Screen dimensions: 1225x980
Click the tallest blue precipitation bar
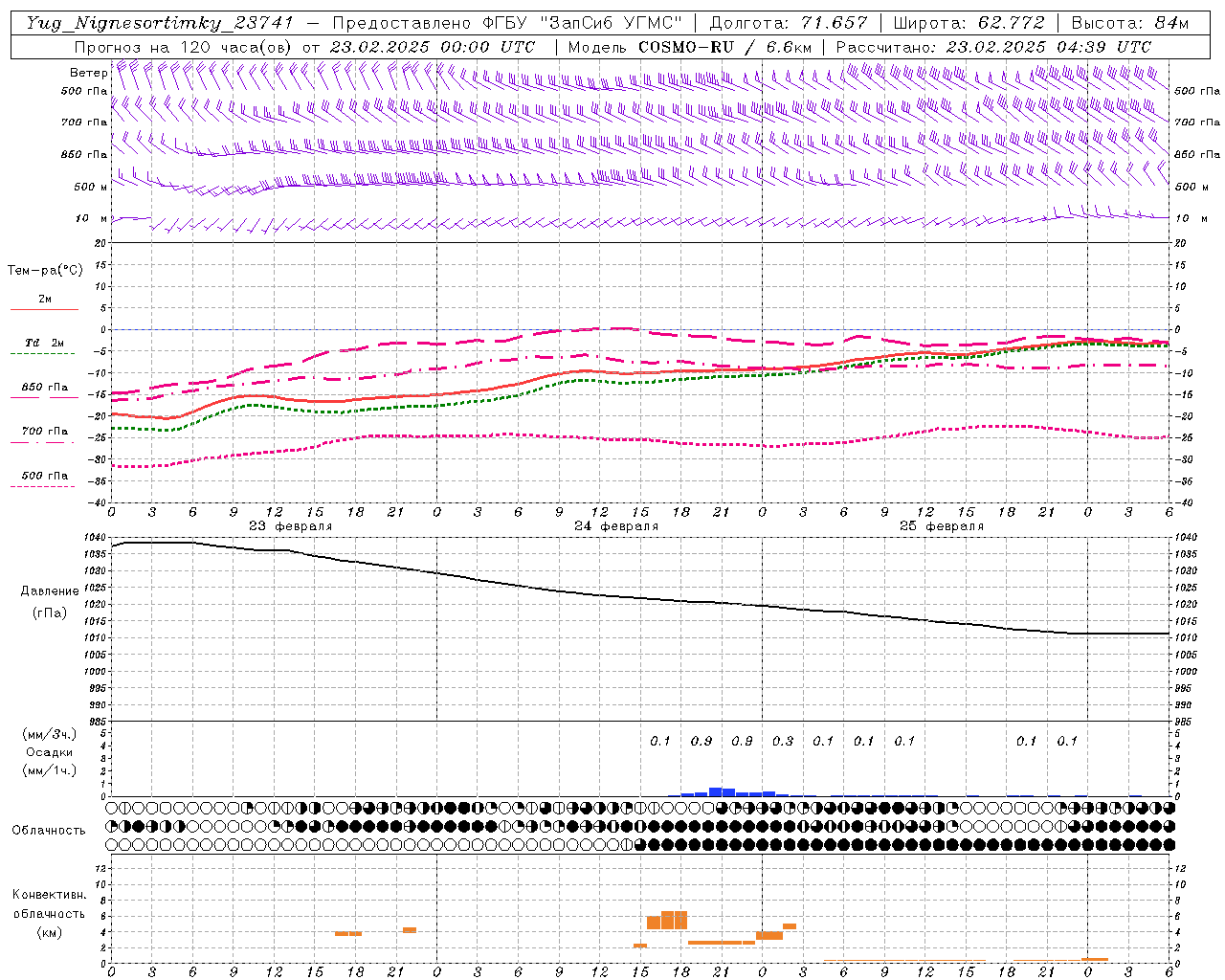pos(715,791)
